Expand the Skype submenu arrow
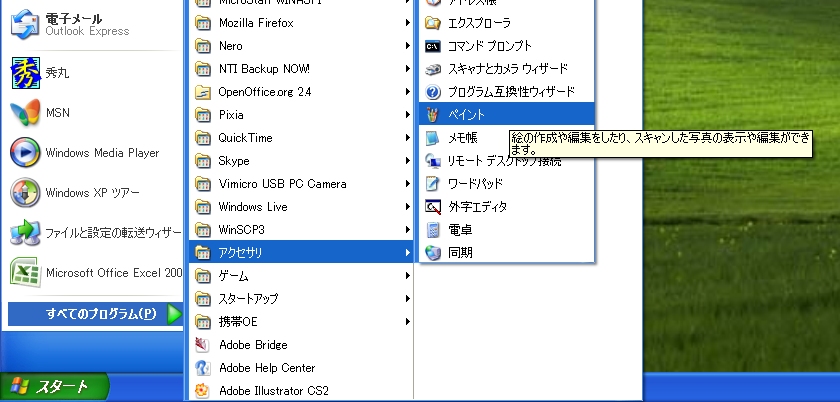The height and width of the screenshot is (402, 840). [408, 161]
